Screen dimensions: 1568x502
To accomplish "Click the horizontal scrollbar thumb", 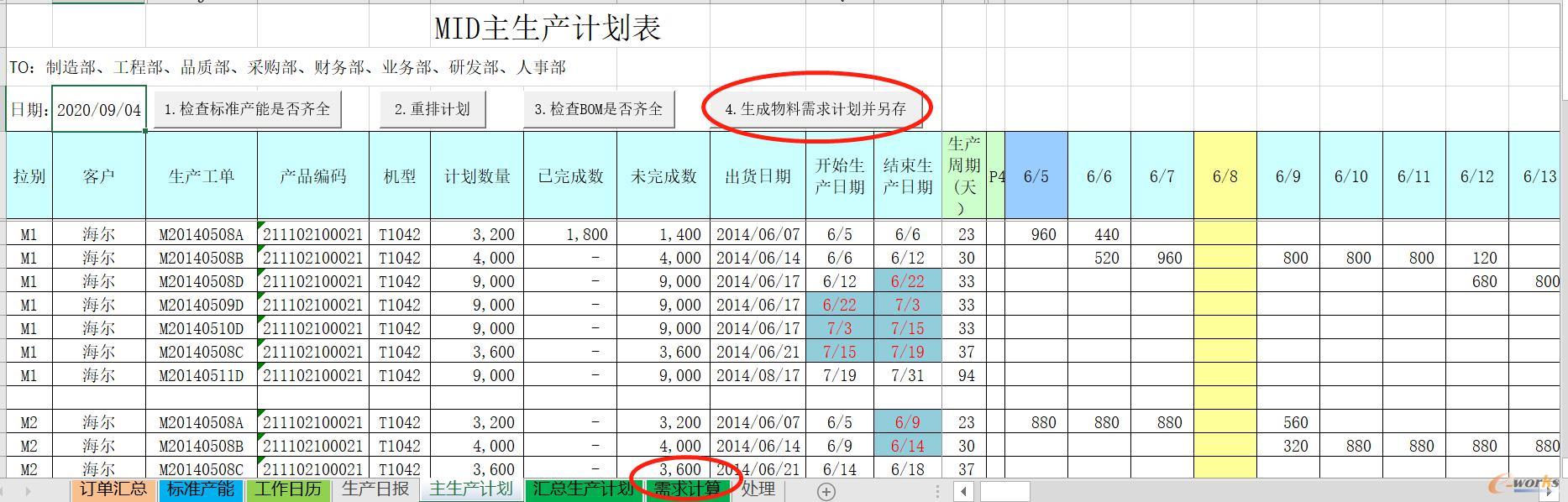I will point(1004,492).
